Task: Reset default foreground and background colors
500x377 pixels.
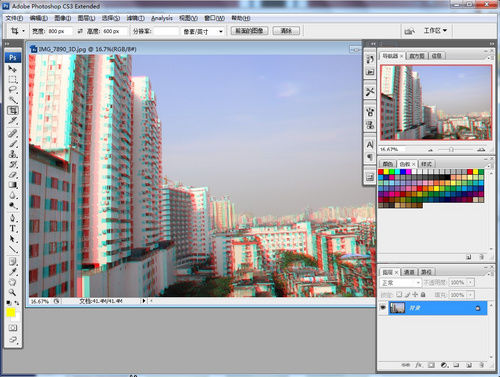Action: (9, 303)
